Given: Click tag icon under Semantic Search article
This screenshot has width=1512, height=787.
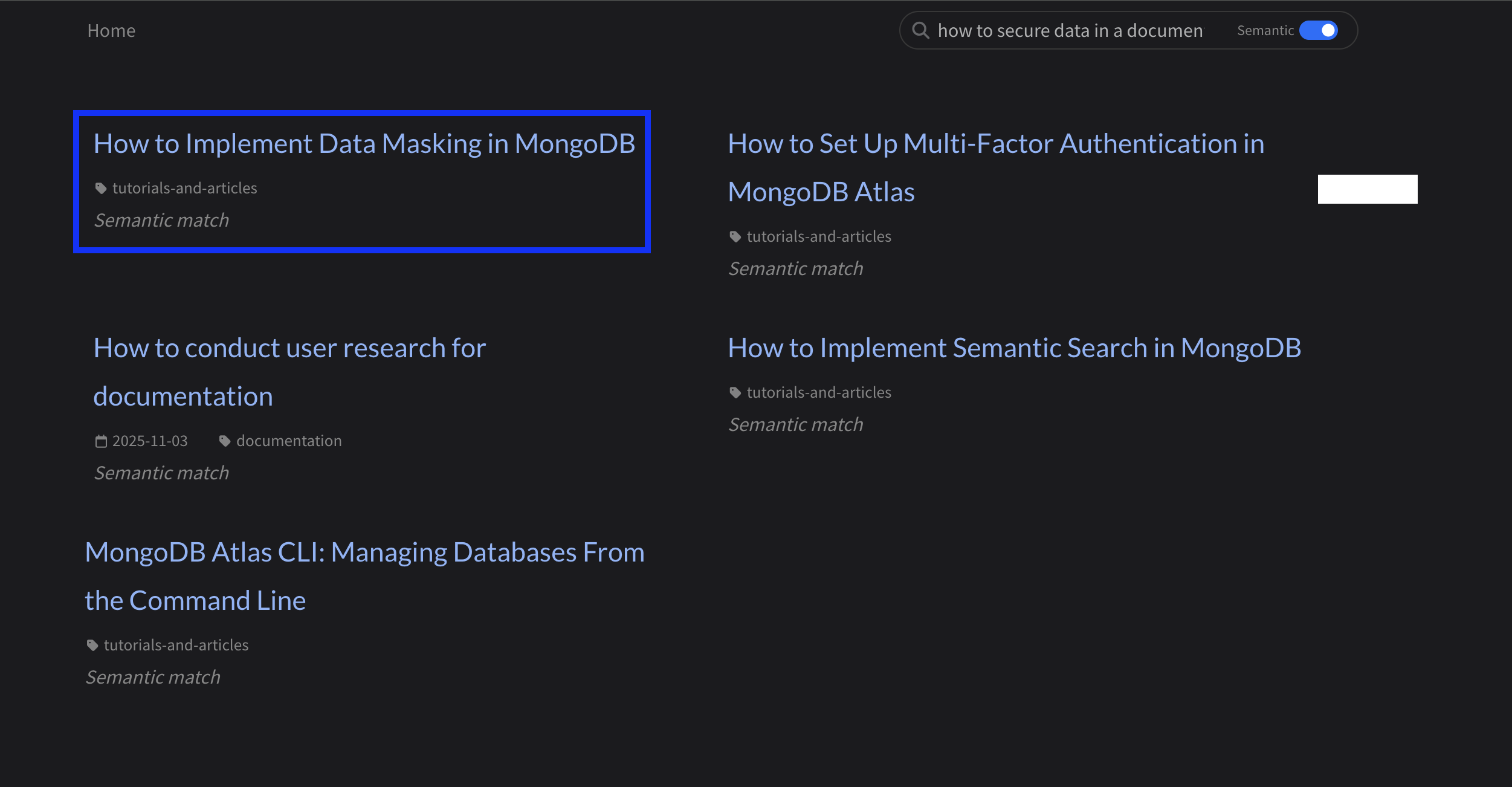Looking at the screenshot, I should coord(735,393).
